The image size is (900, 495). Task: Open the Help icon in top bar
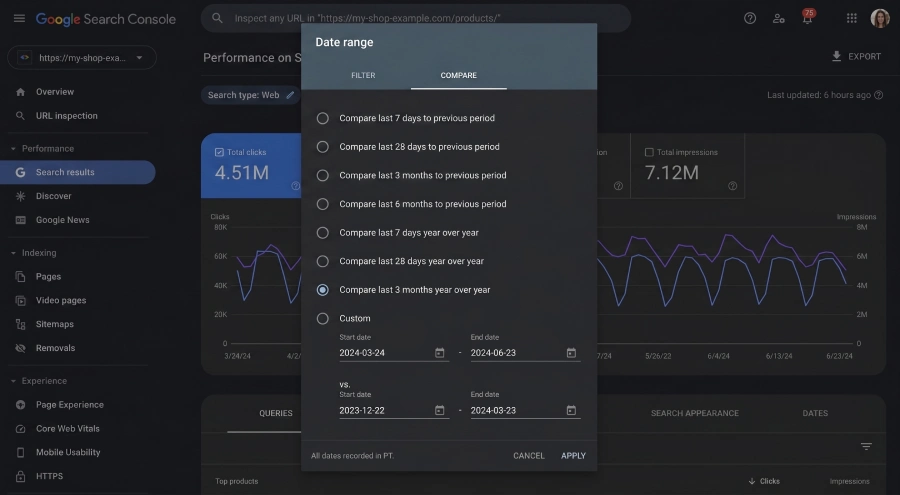(x=750, y=18)
